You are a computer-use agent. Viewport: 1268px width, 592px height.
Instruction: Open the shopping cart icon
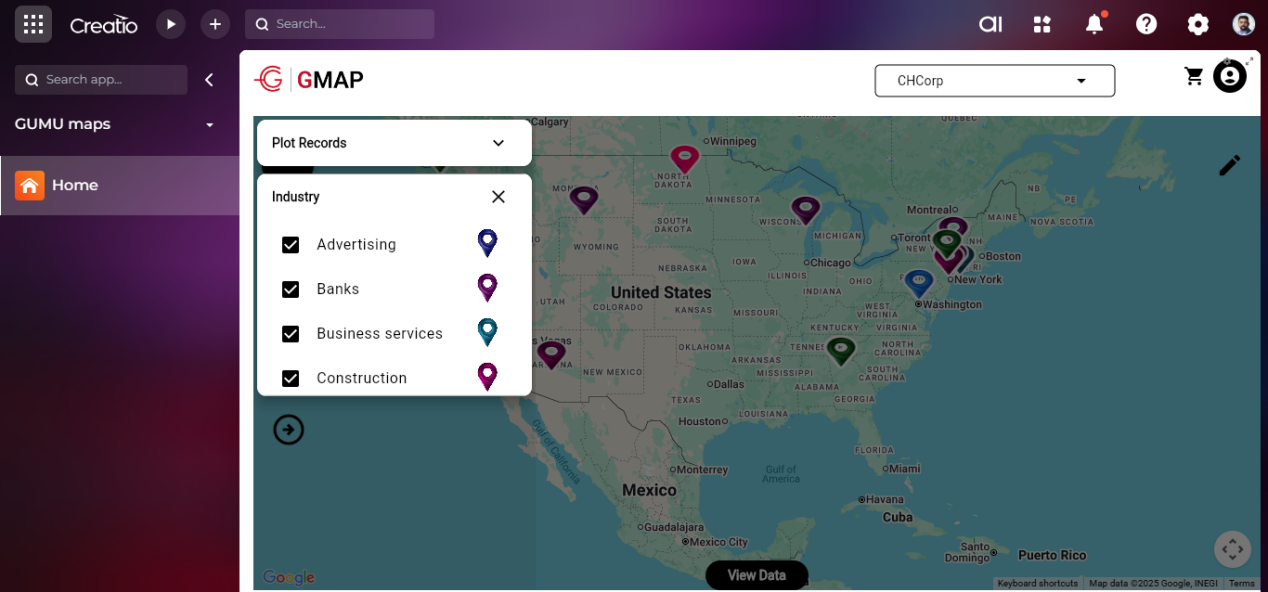[x=1193, y=77]
